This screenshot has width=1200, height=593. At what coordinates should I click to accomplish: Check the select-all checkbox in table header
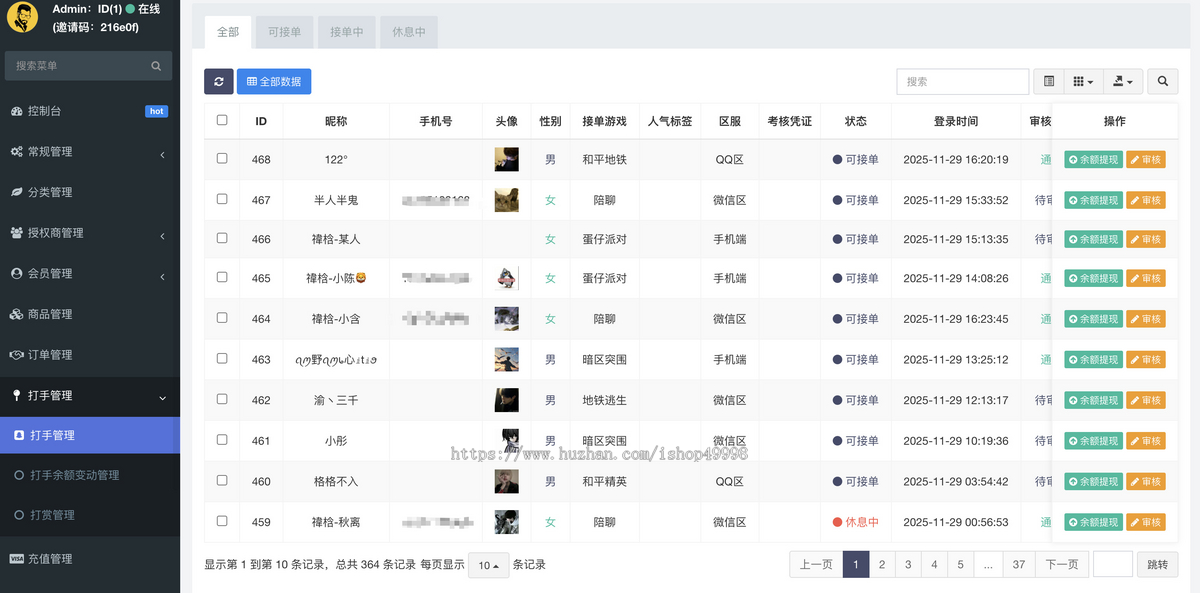pos(221,120)
